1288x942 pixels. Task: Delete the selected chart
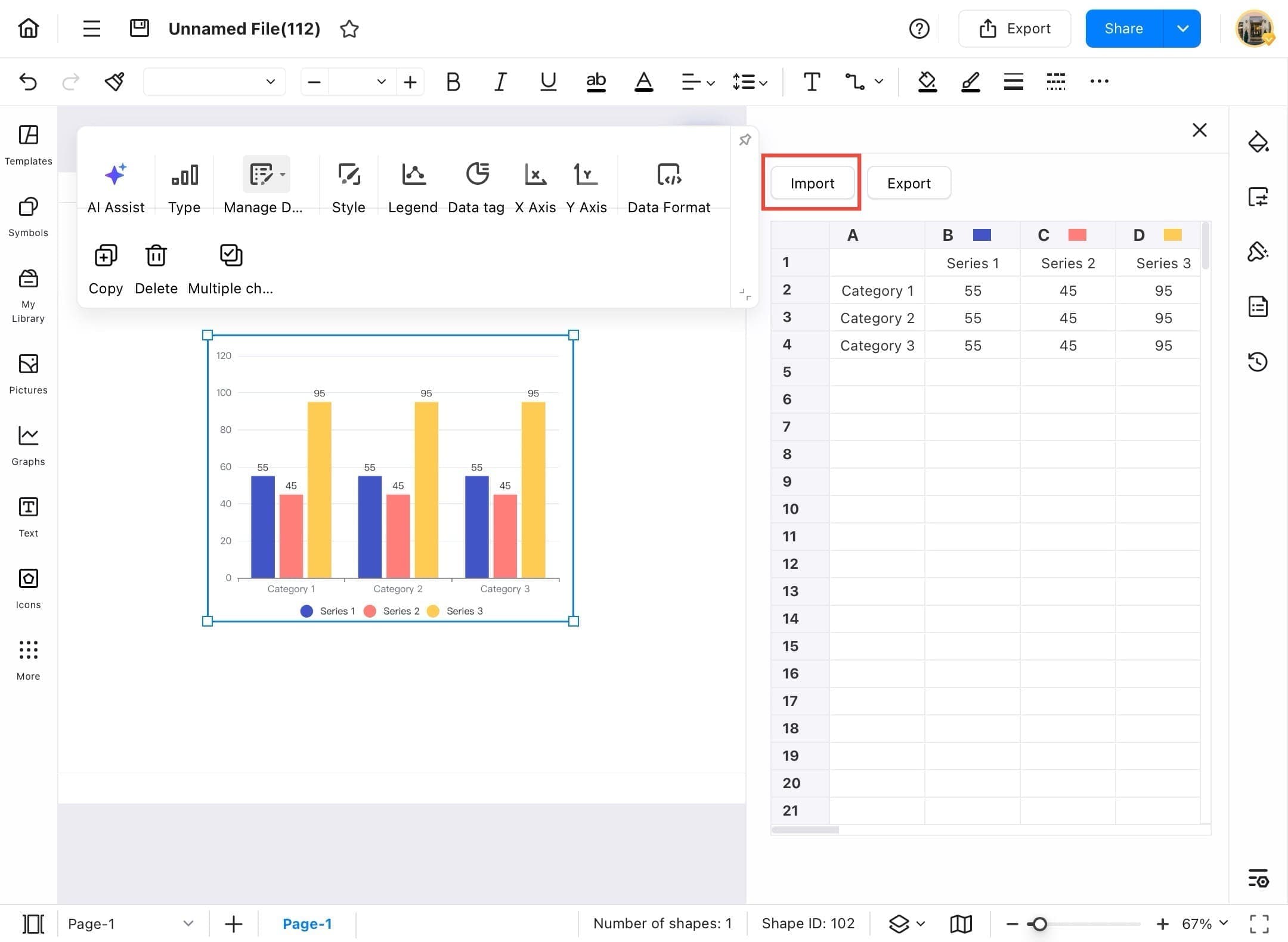[x=156, y=267]
